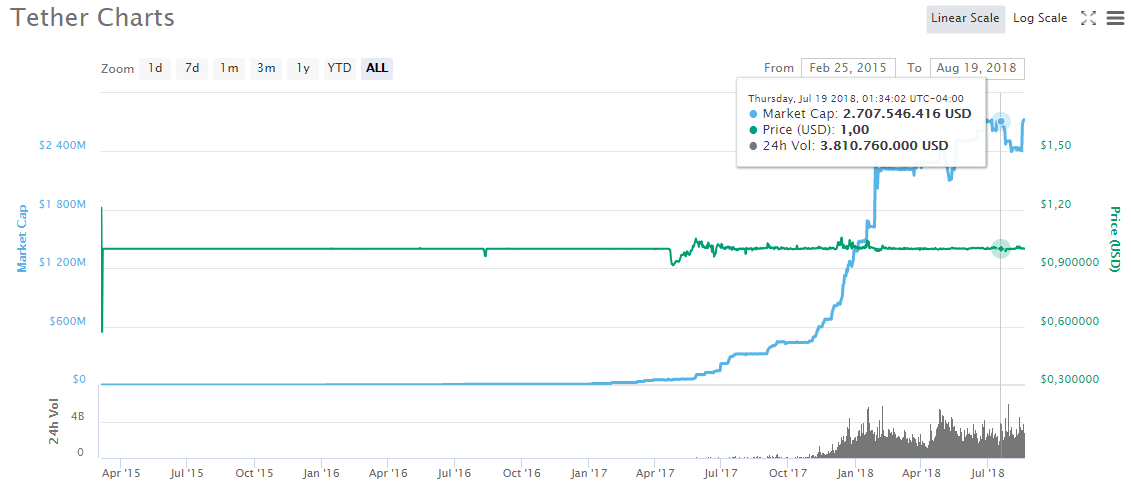Click the $600M axis label
Viewport: 1131px width, 492px height.
(x=68, y=321)
